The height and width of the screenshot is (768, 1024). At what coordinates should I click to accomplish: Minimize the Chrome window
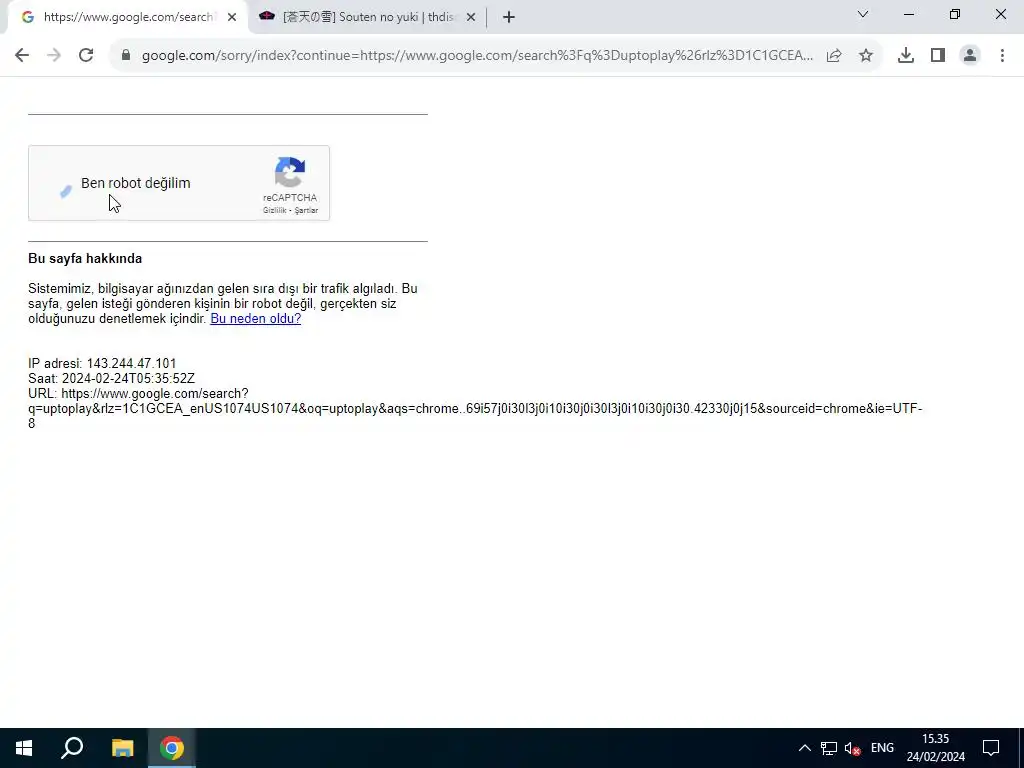(x=908, y=14)
